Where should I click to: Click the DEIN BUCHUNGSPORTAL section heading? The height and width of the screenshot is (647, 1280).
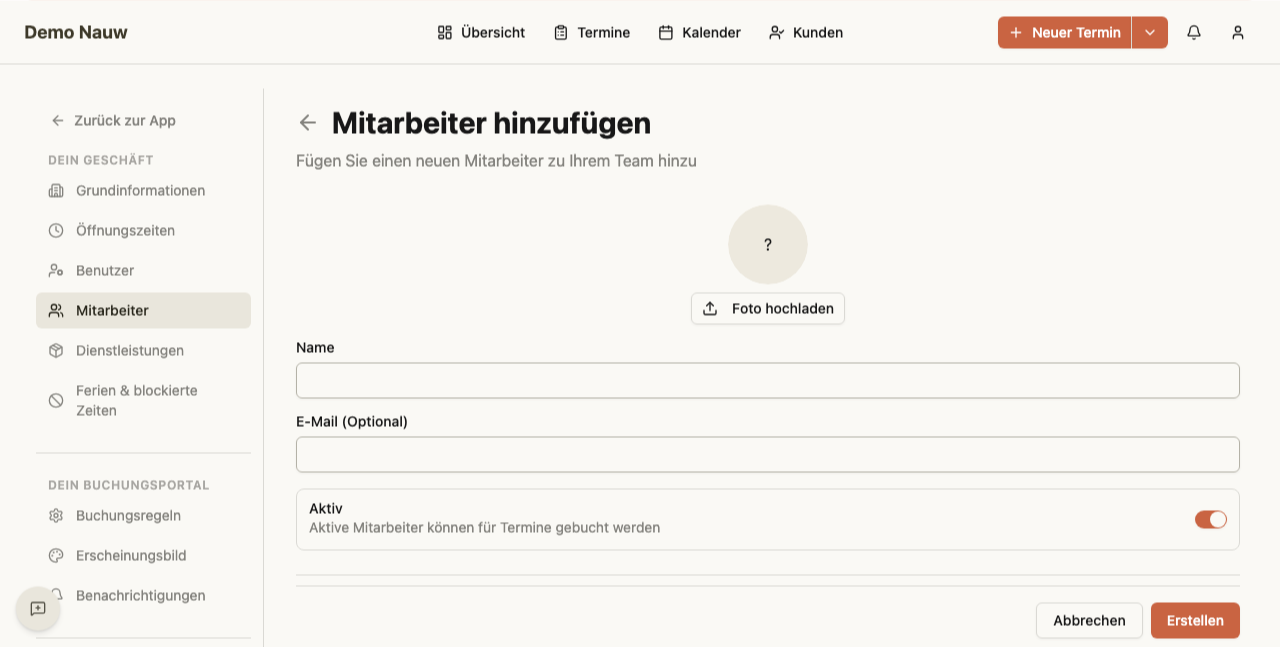[129, 485]
